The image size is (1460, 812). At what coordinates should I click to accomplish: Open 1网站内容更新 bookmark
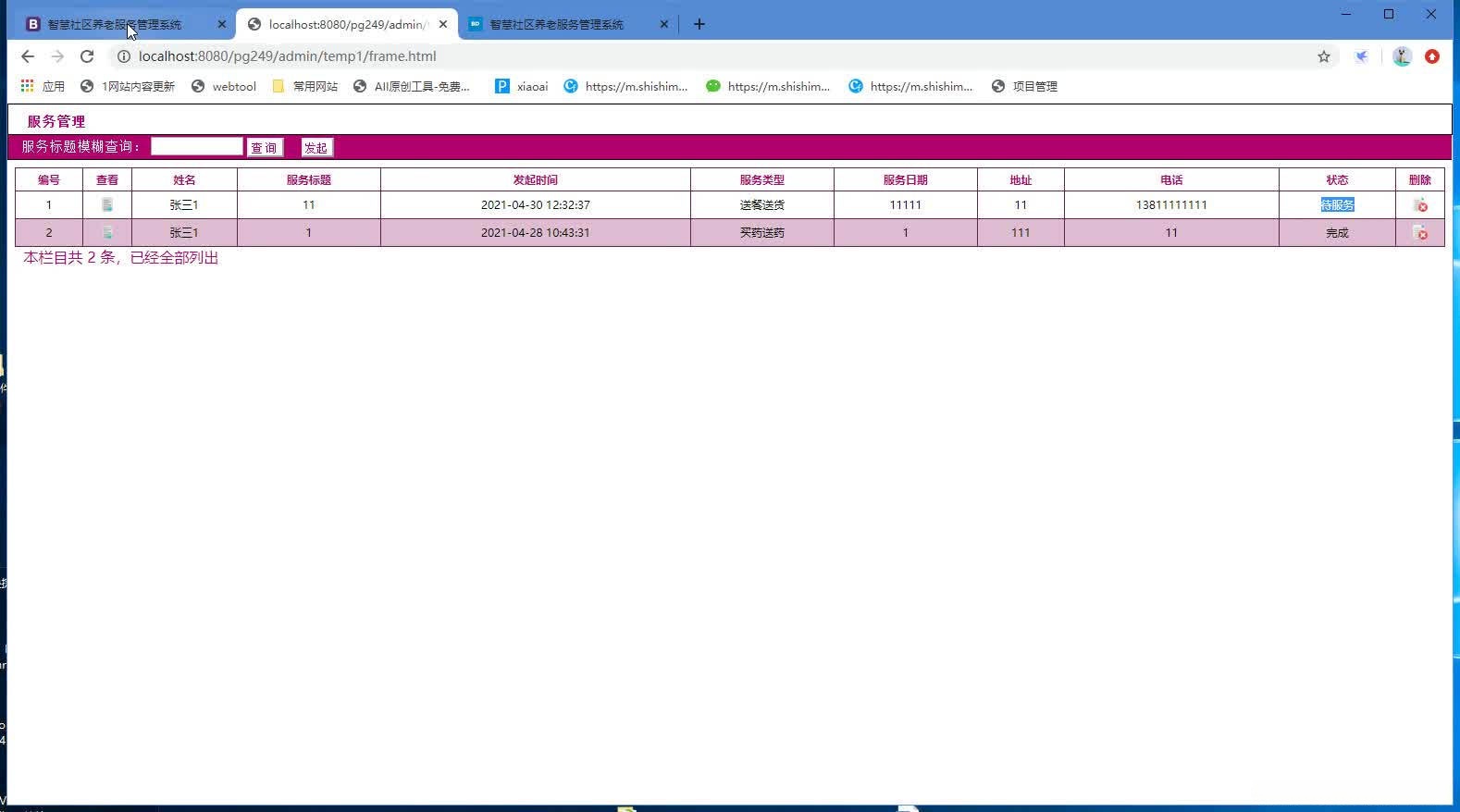(128, 86)
